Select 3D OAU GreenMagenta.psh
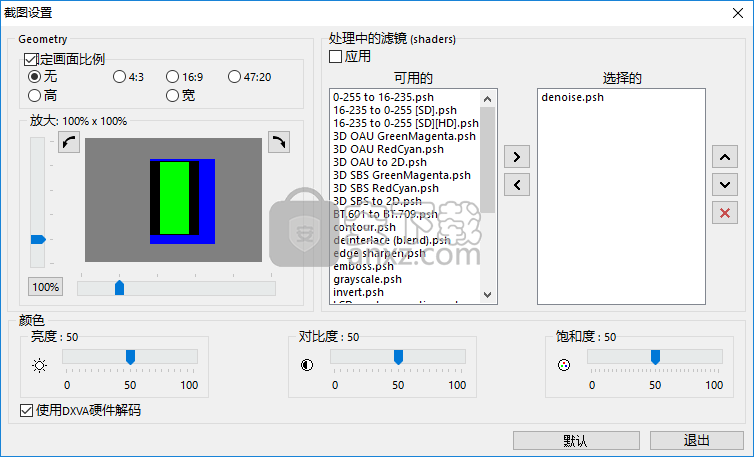The image size is (754, 457). point(404,136)
